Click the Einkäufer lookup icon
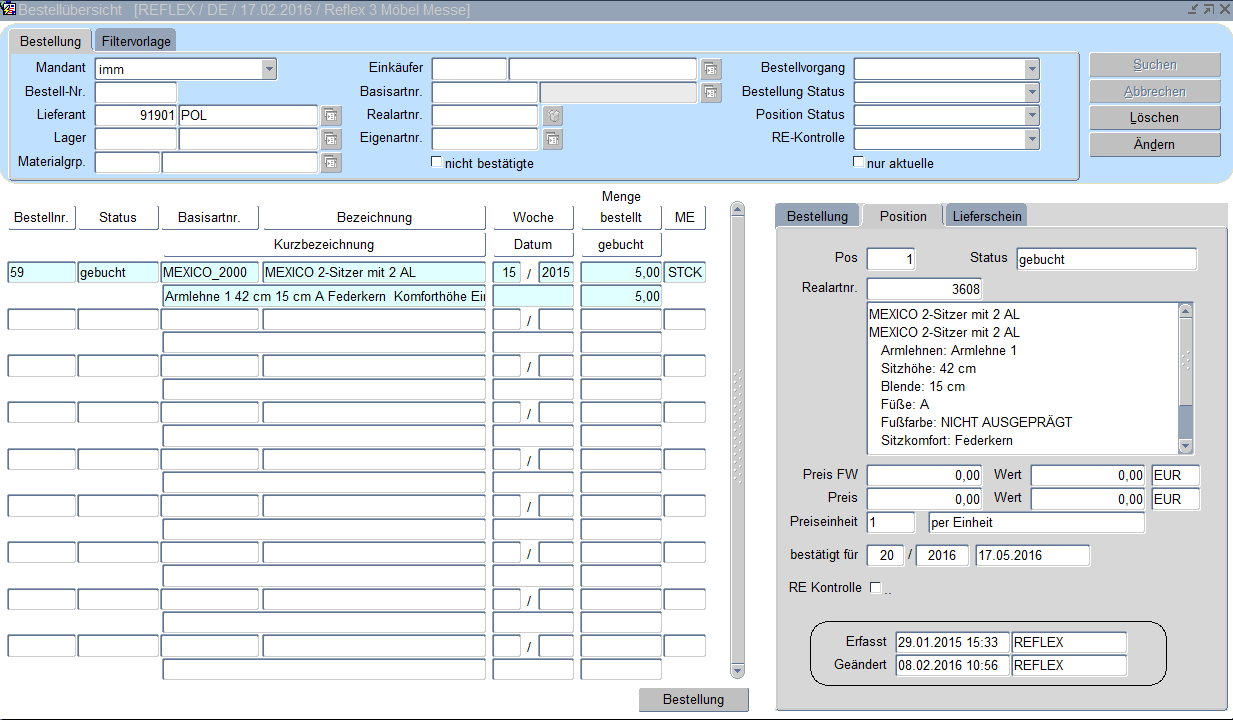The width and height of the screenshot is (1233, 720). pos(710,69)
